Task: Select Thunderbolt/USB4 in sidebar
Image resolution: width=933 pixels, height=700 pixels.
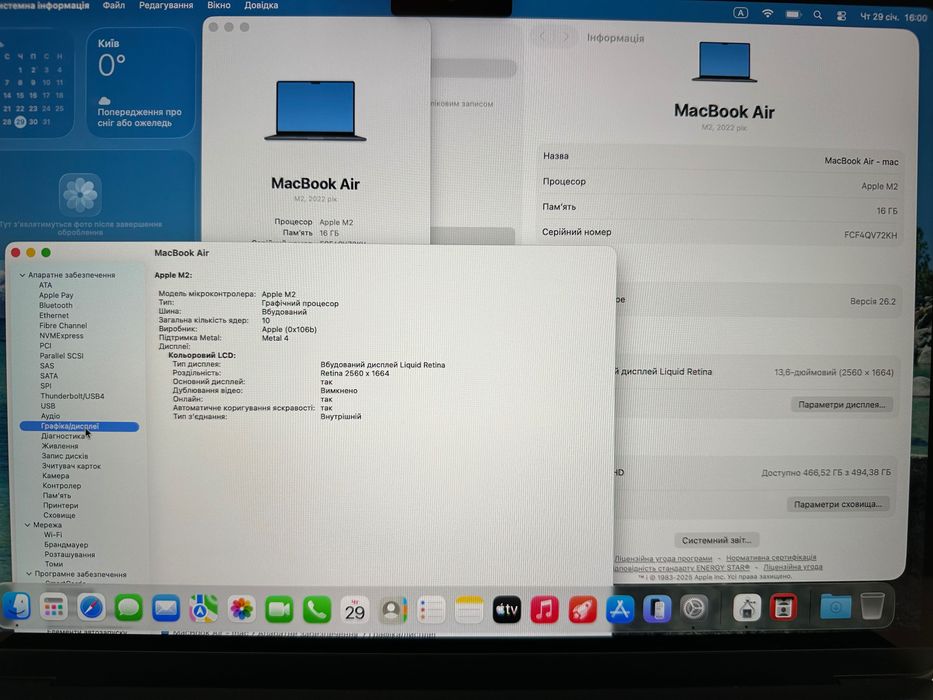Action: click(x=72, y=396)
